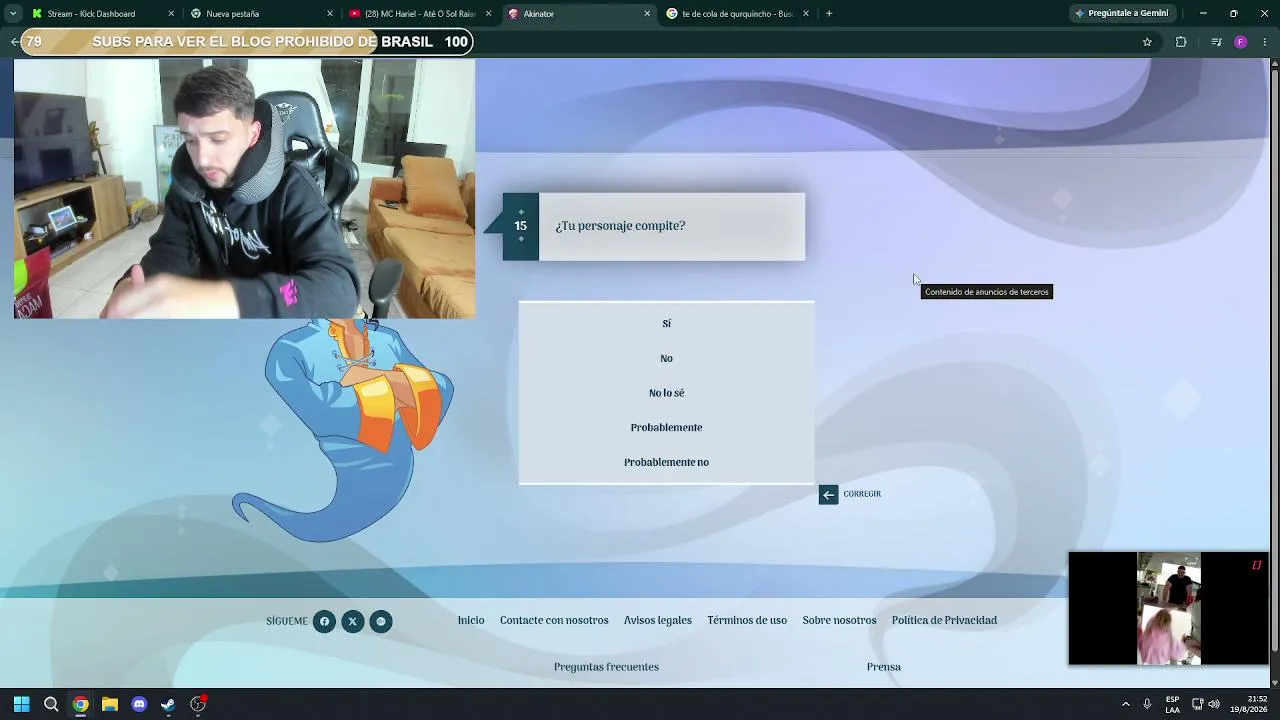Answer Sí to the question
The image size is (1280, 720).
click(666, 324)
